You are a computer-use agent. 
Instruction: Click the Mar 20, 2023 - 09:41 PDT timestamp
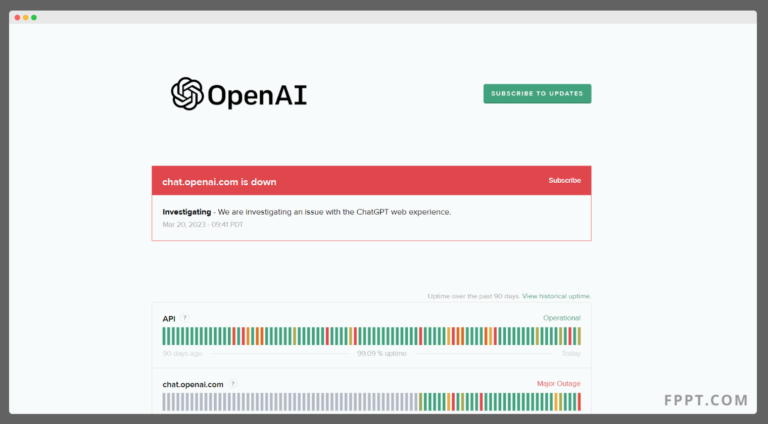(x=203, y=225)
